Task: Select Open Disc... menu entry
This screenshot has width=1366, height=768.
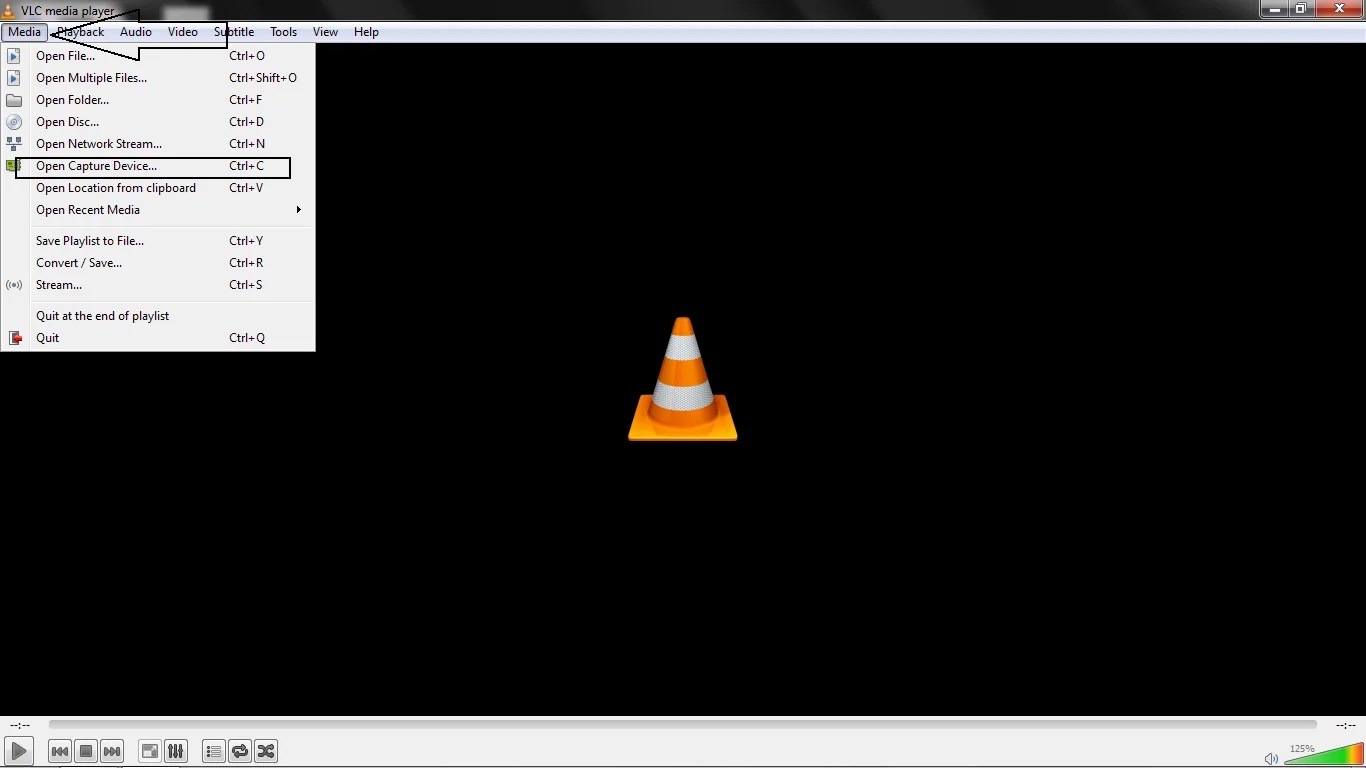Action: coord(158,122)
